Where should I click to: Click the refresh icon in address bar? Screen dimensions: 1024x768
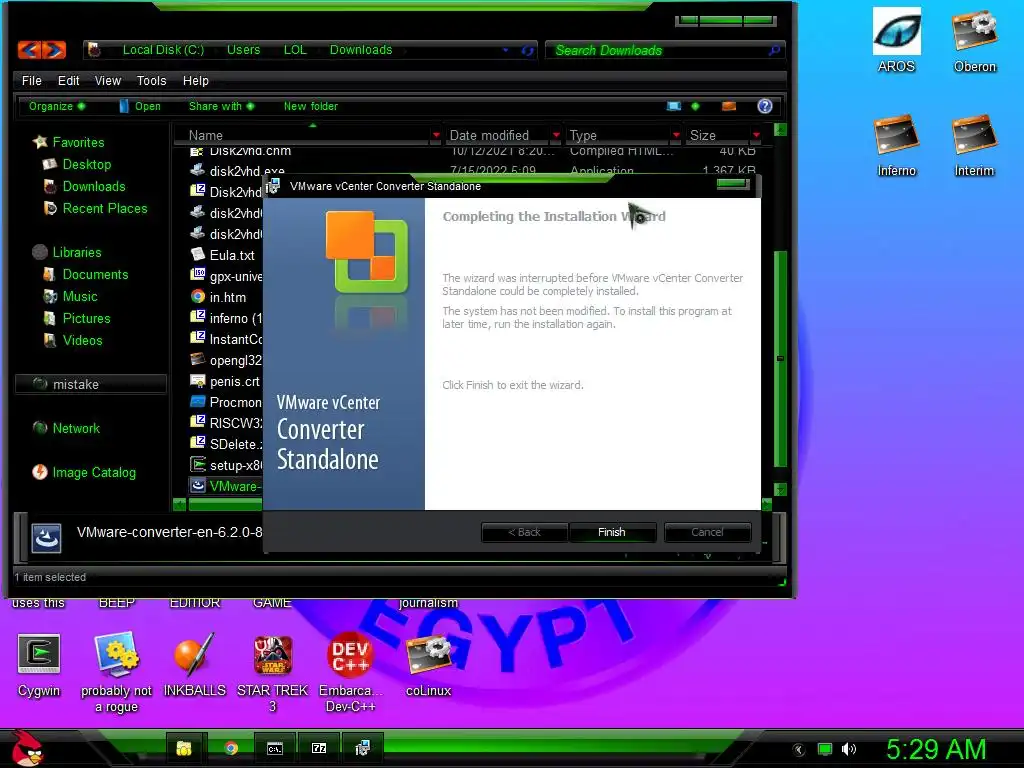(x=528, y=50)
